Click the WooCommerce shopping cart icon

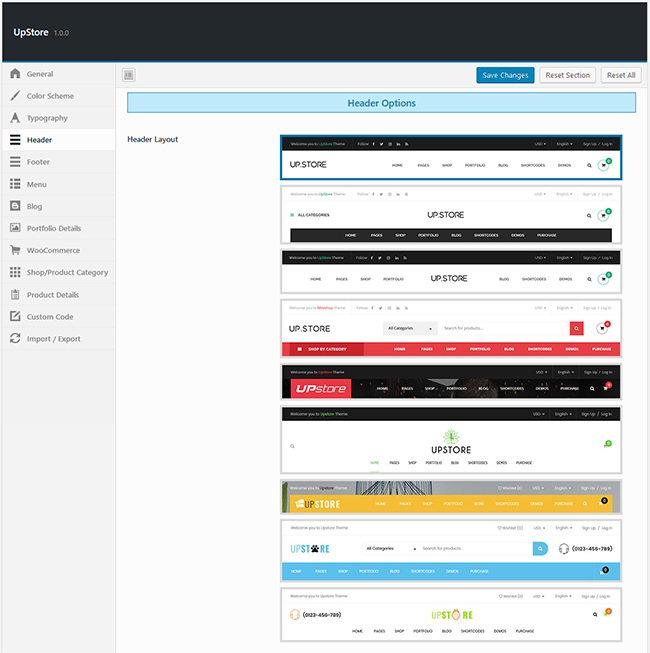click(x=15, y=250)
